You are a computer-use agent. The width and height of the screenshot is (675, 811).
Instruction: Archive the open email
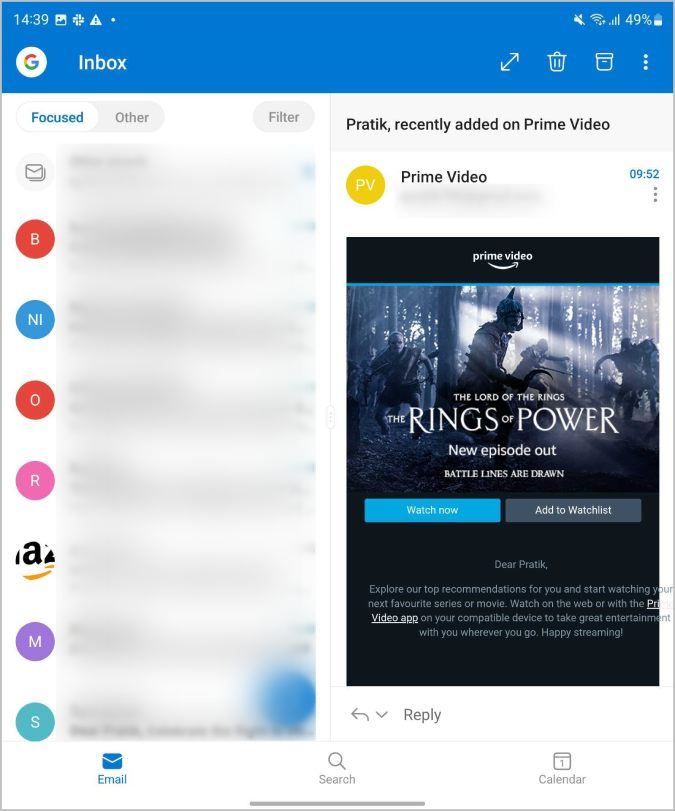[x=604, y=62]
